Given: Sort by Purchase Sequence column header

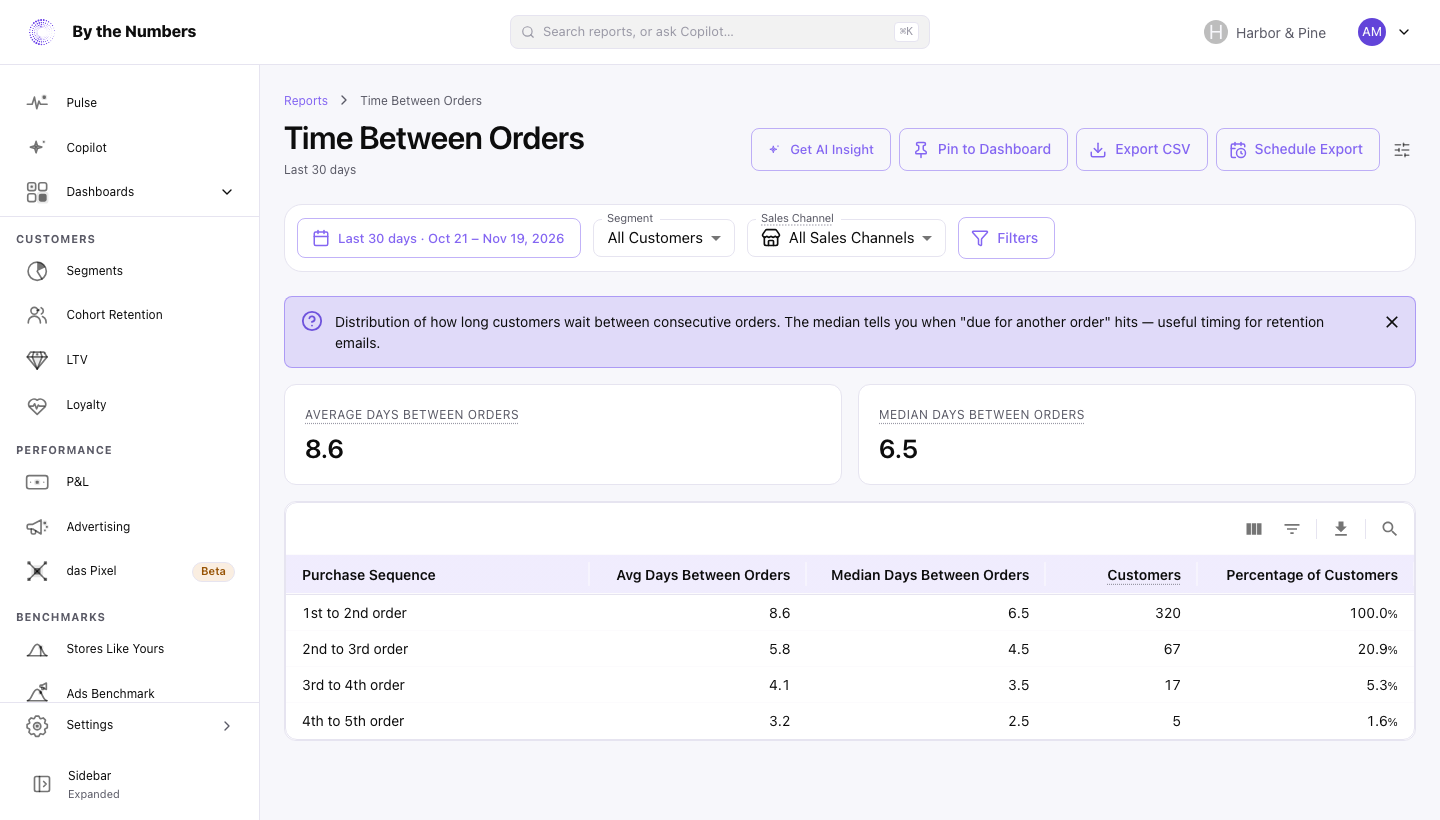Looking at the screenshot, I should (369, 575).
